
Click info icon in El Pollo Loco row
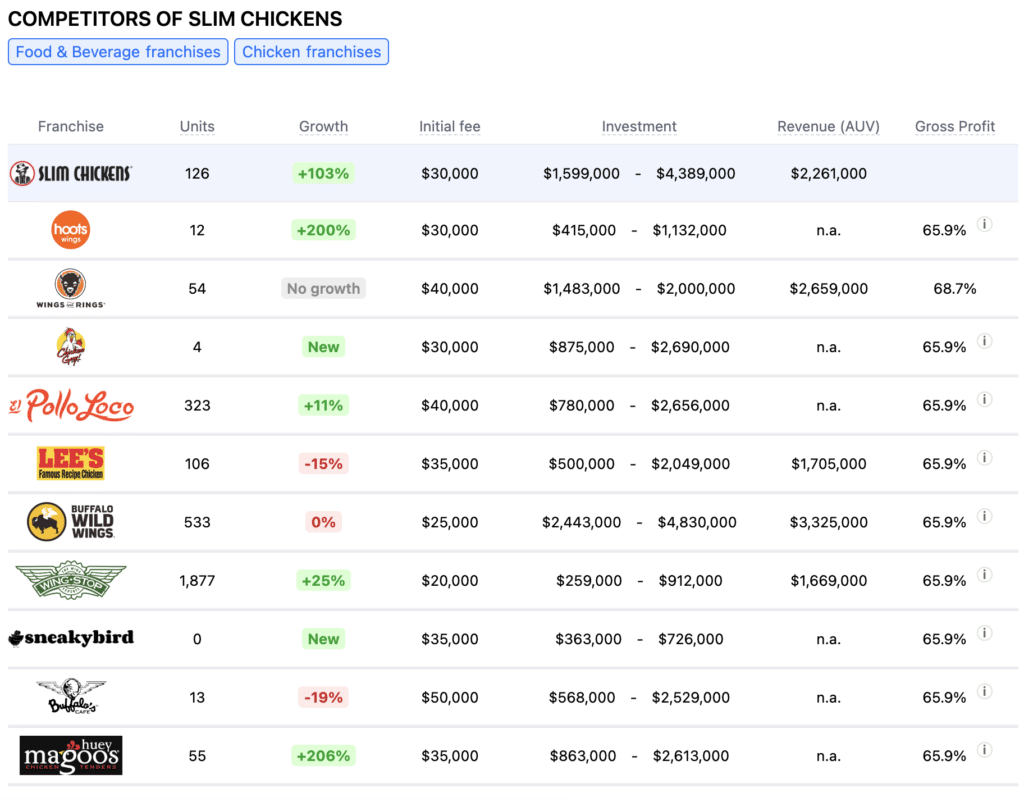tap(985, 399)
